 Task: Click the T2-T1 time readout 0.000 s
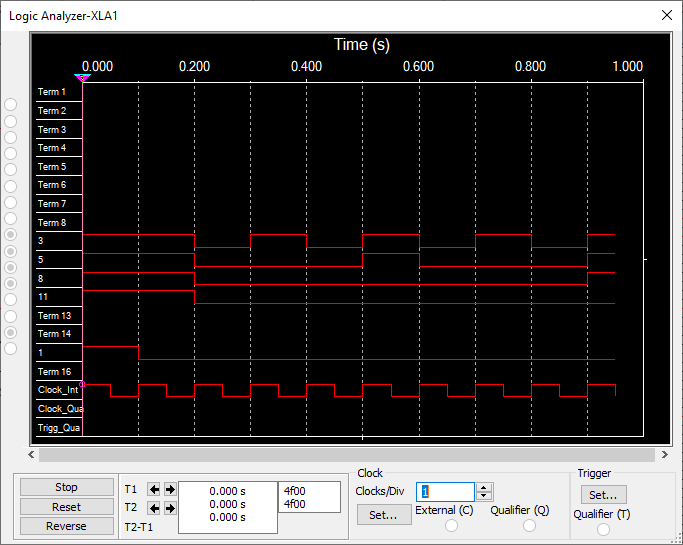pos(227,517)
